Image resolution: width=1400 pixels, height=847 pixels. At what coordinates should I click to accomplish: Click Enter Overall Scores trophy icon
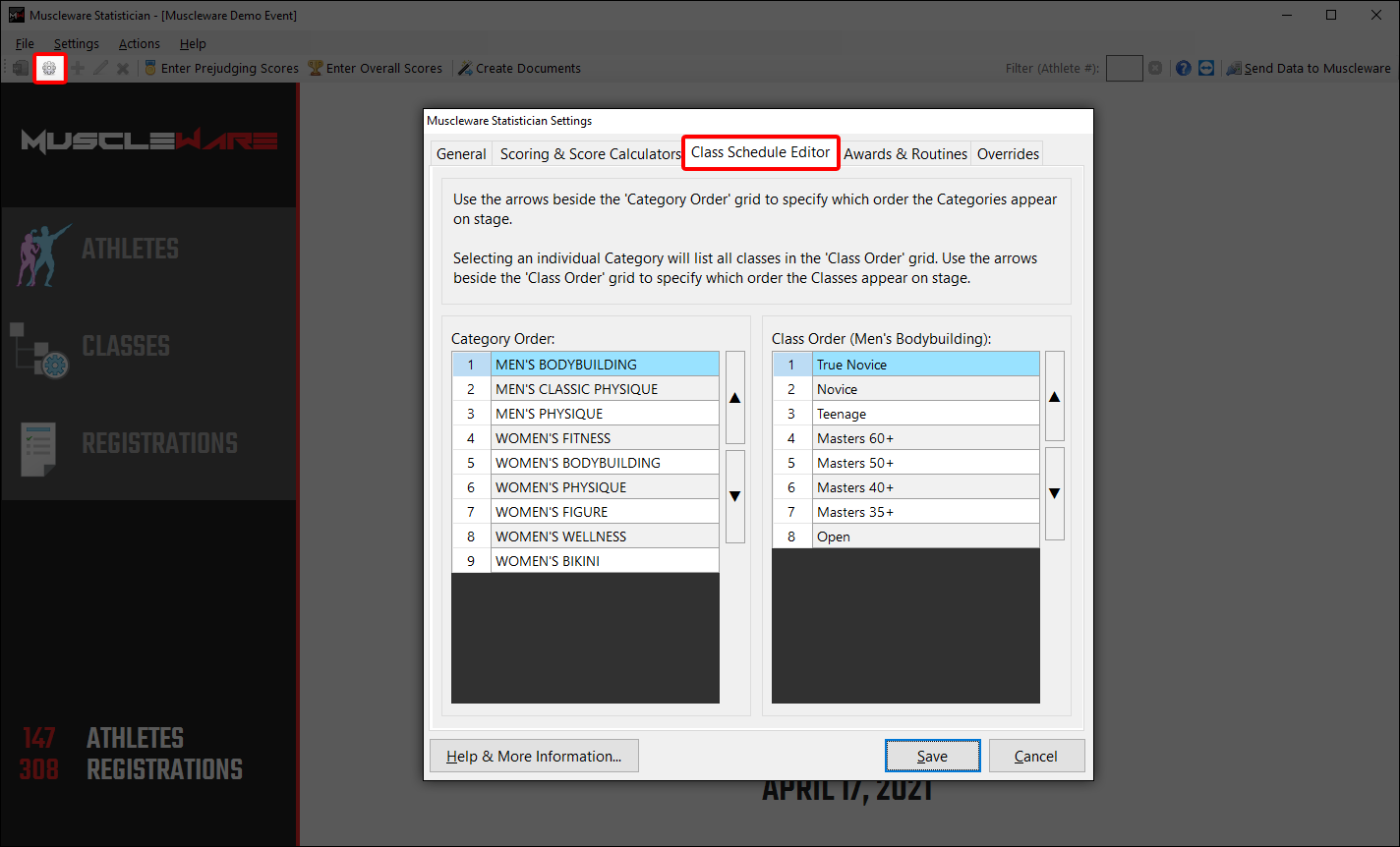316,69
